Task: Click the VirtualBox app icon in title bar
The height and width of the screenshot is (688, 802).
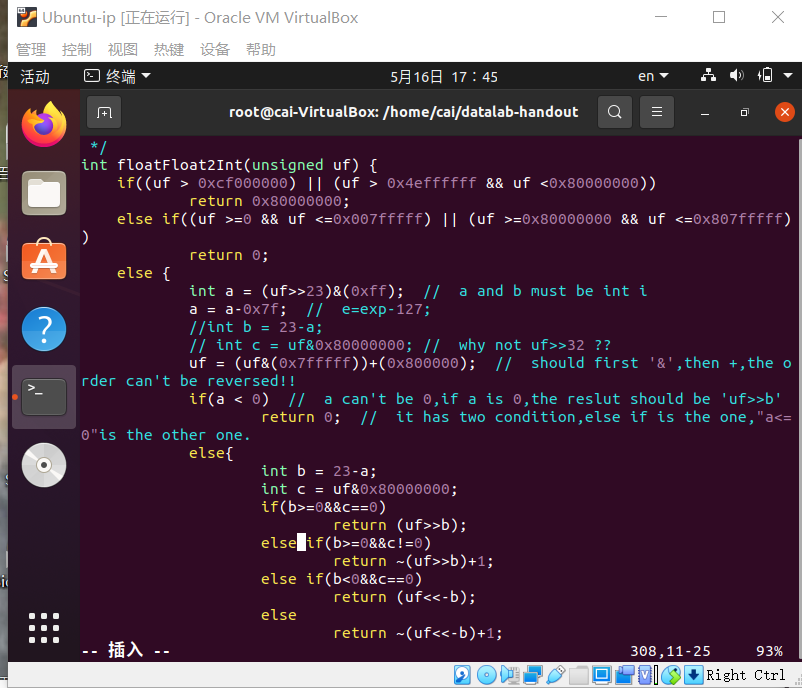Action: [27, 17]
